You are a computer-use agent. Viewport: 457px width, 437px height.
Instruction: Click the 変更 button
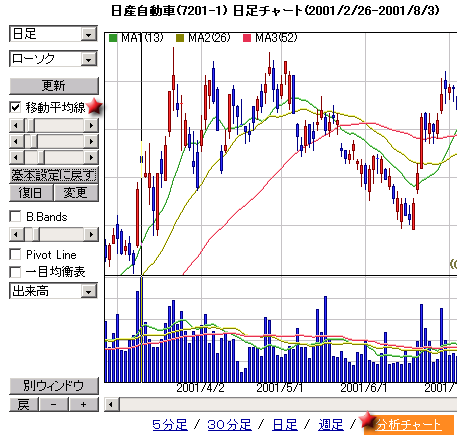click(x=76, y=193)
